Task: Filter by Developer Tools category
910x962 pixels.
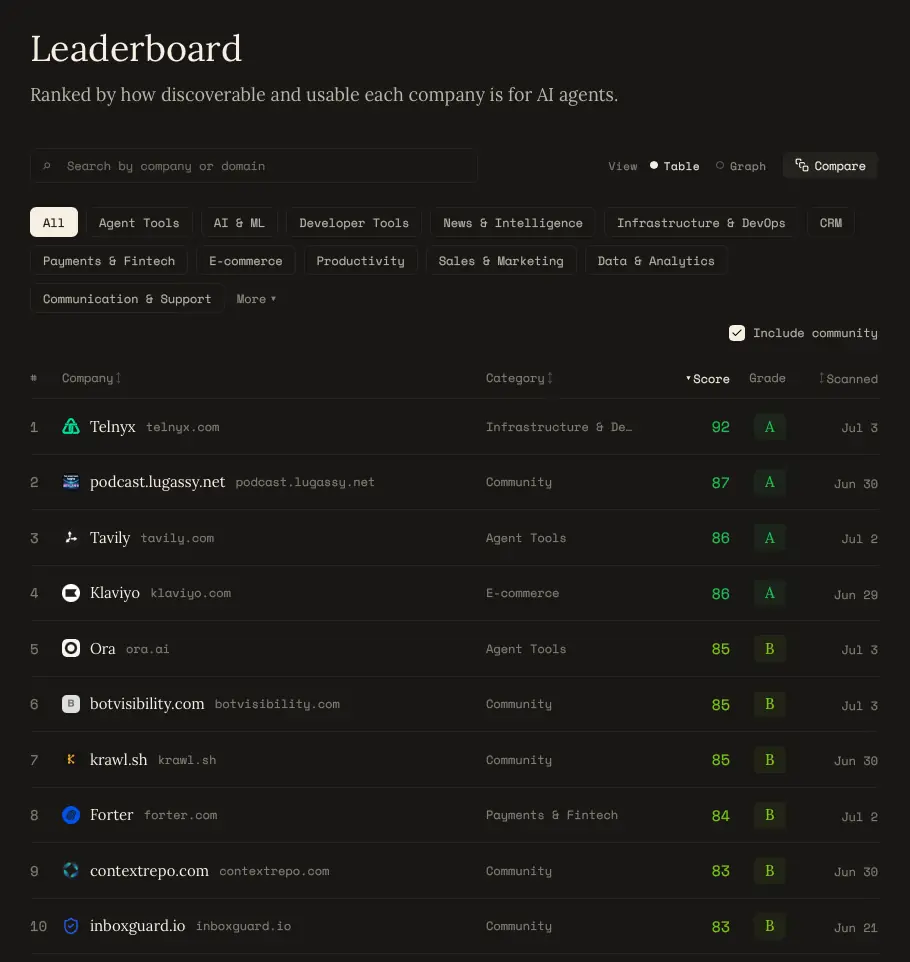Action: pyautogui.click(x=354, y=222)
